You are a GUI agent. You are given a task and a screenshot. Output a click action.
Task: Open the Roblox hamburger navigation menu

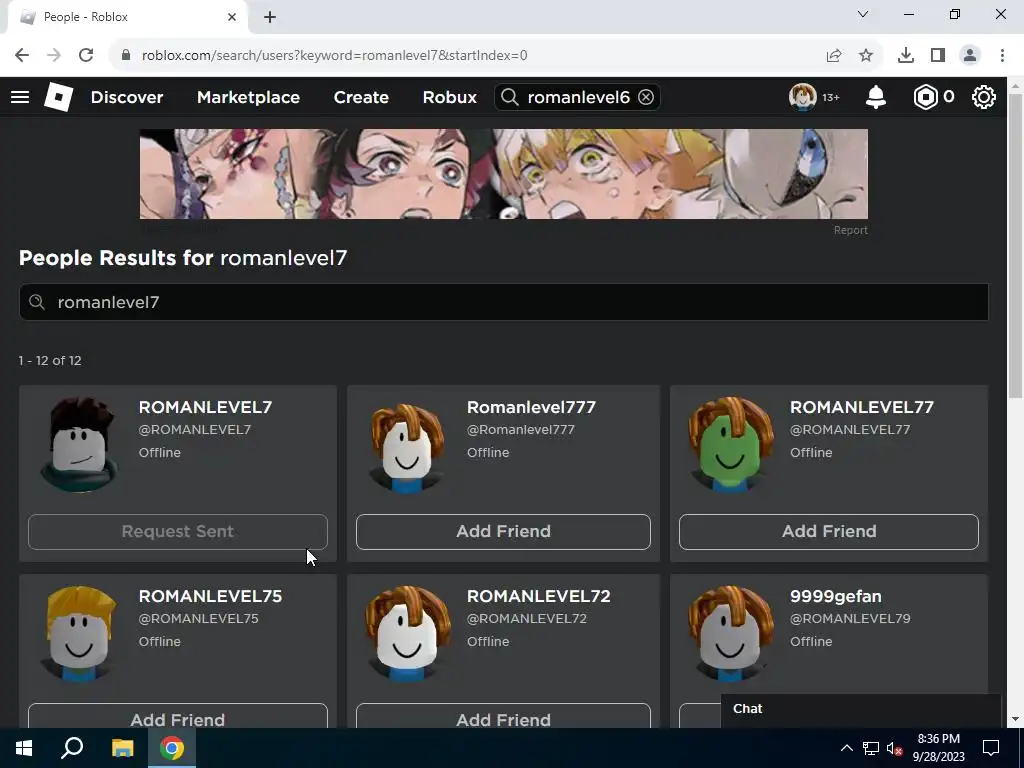coord(20,97)
